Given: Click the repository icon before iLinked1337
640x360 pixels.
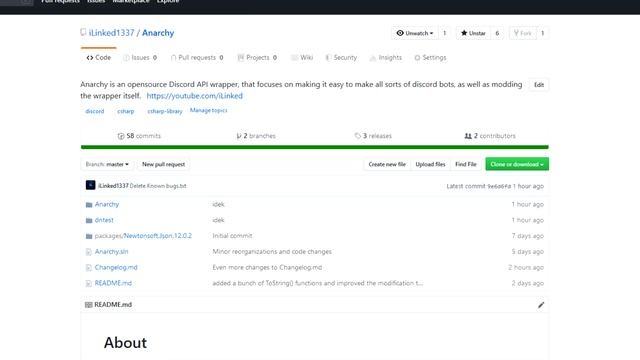Looking at the screenshot, I should pyautogui.click(x=83, y=32).
